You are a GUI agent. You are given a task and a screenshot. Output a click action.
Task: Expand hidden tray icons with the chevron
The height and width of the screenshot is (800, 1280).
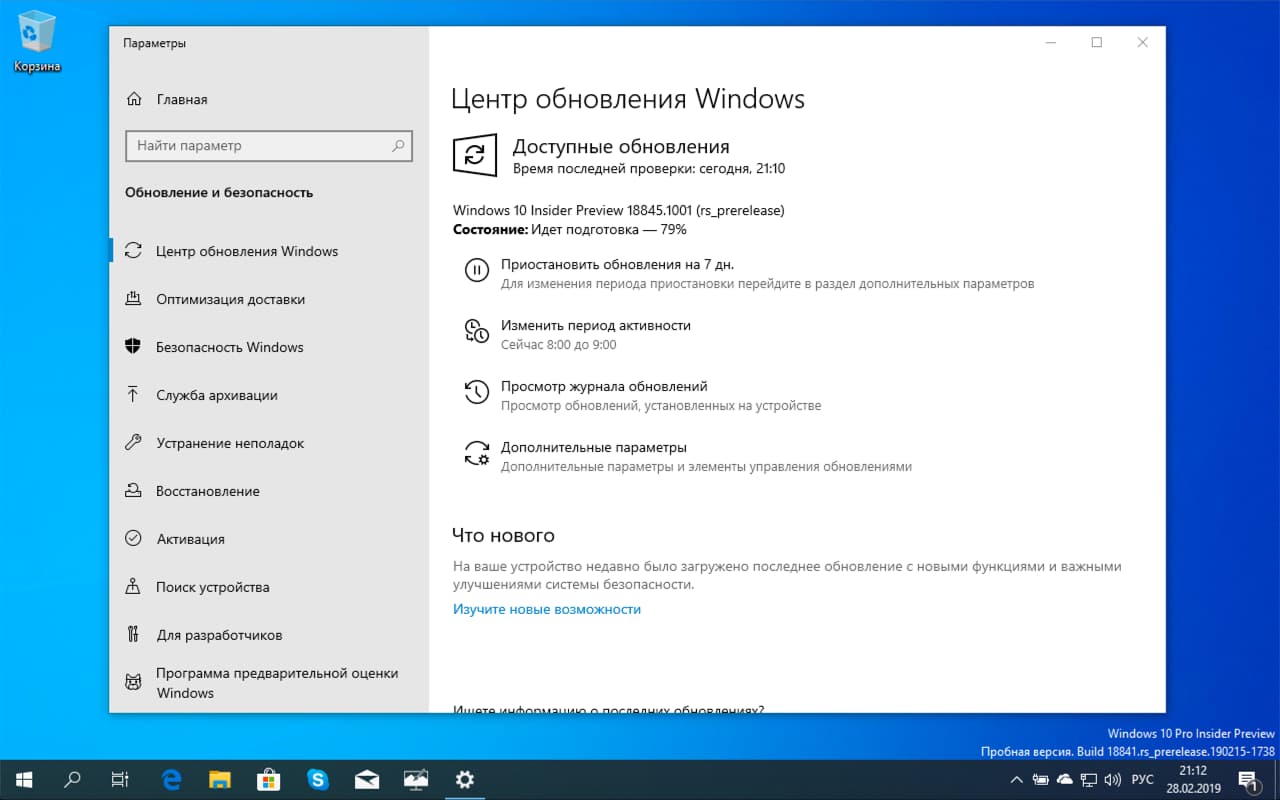click(1015, 779)
